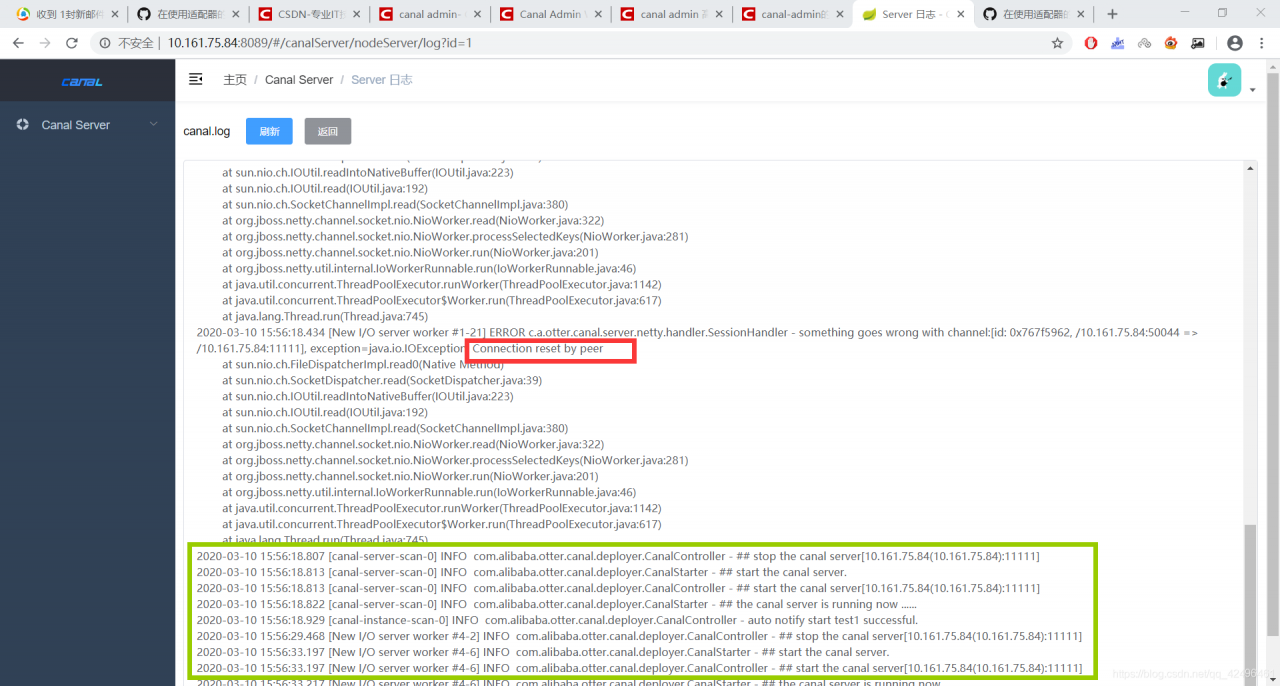Viewport: 1280px width, 686px height.
Task: Click the canal.log label
Action: point(207,131)
